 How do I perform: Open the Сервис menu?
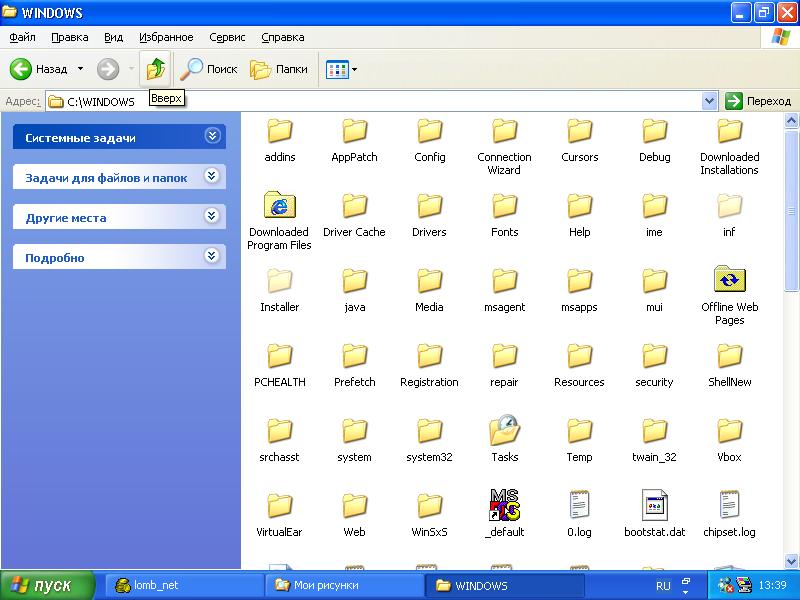pyautogui.click(x=227, y=37)
